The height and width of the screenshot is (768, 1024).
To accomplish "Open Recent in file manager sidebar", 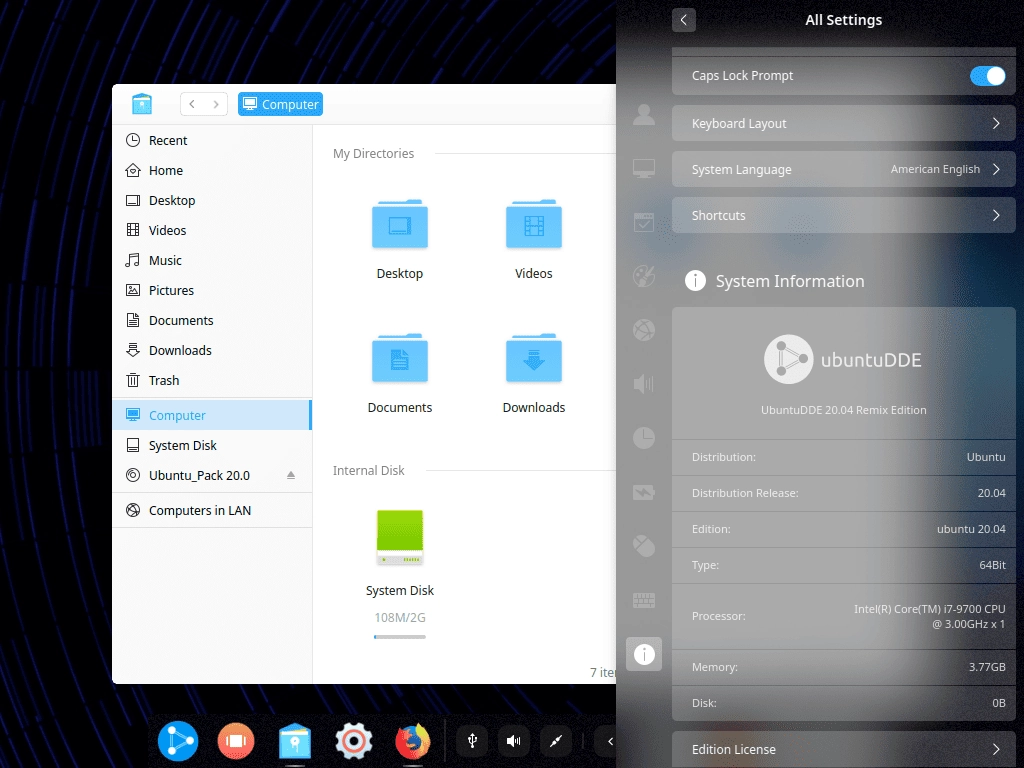I will click(x=212, y=140).
